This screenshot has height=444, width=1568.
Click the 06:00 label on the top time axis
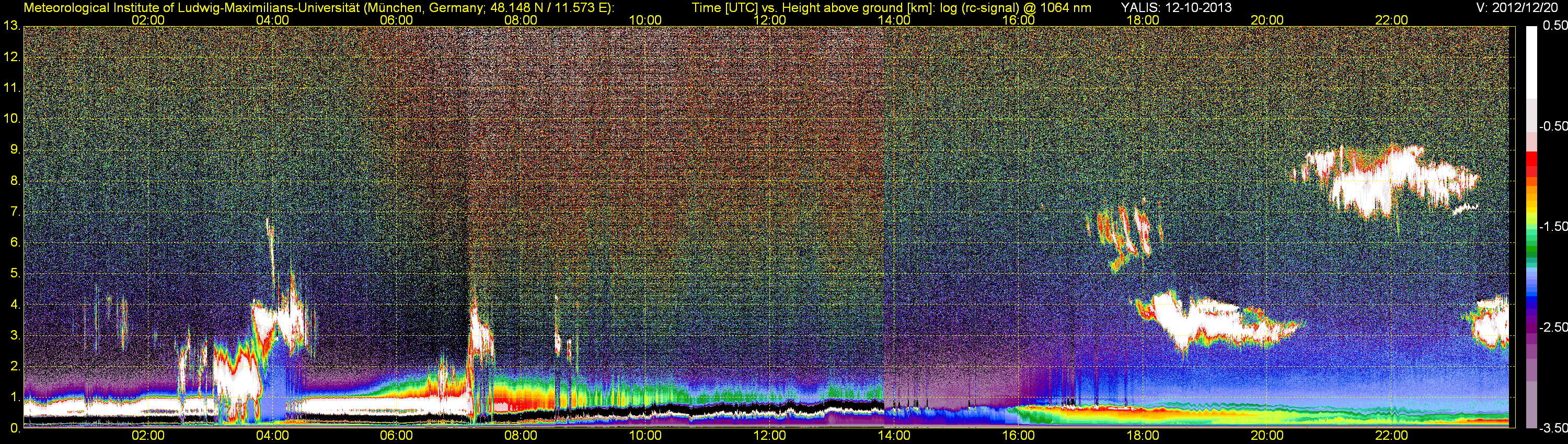pyautogui.click(x=396, y=20)
